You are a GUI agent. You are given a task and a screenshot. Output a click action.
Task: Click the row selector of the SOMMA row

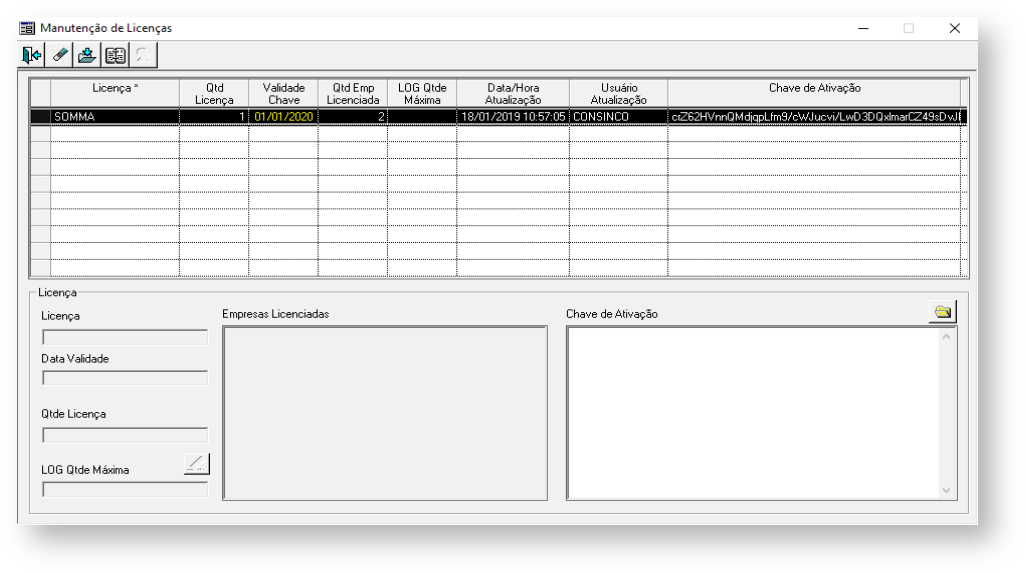41,116
